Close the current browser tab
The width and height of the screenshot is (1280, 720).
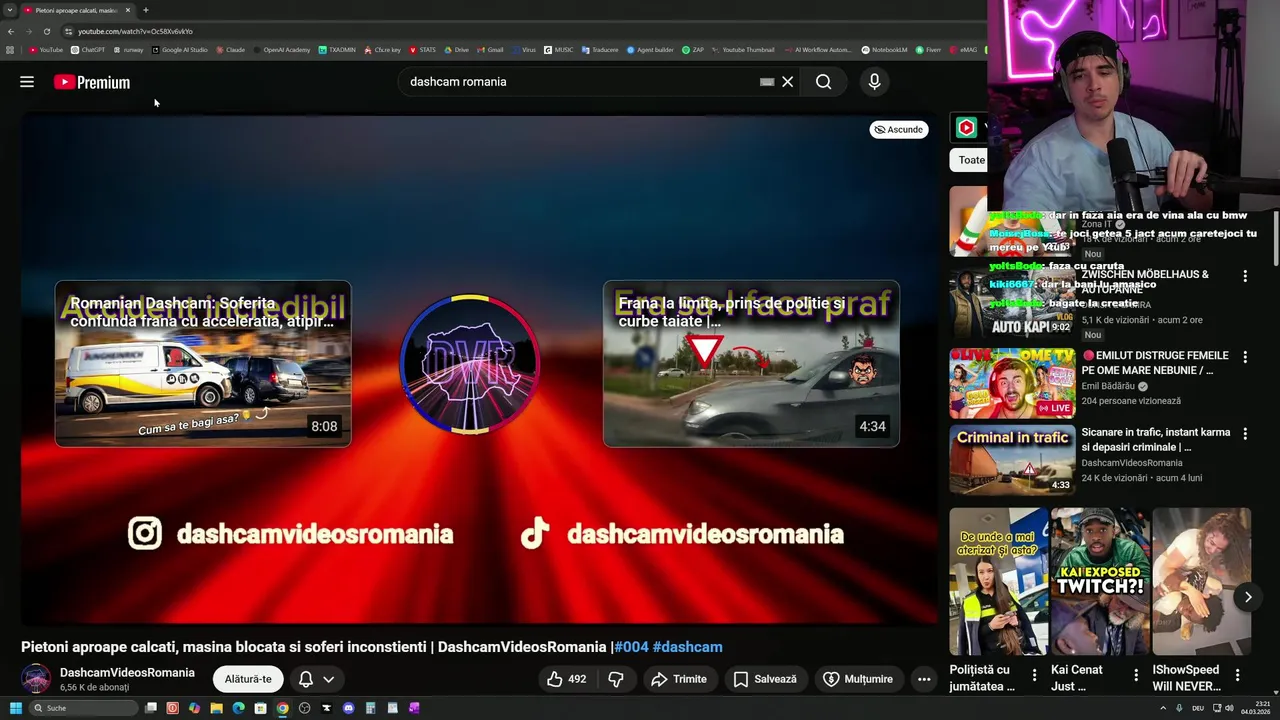pos(128,10)
